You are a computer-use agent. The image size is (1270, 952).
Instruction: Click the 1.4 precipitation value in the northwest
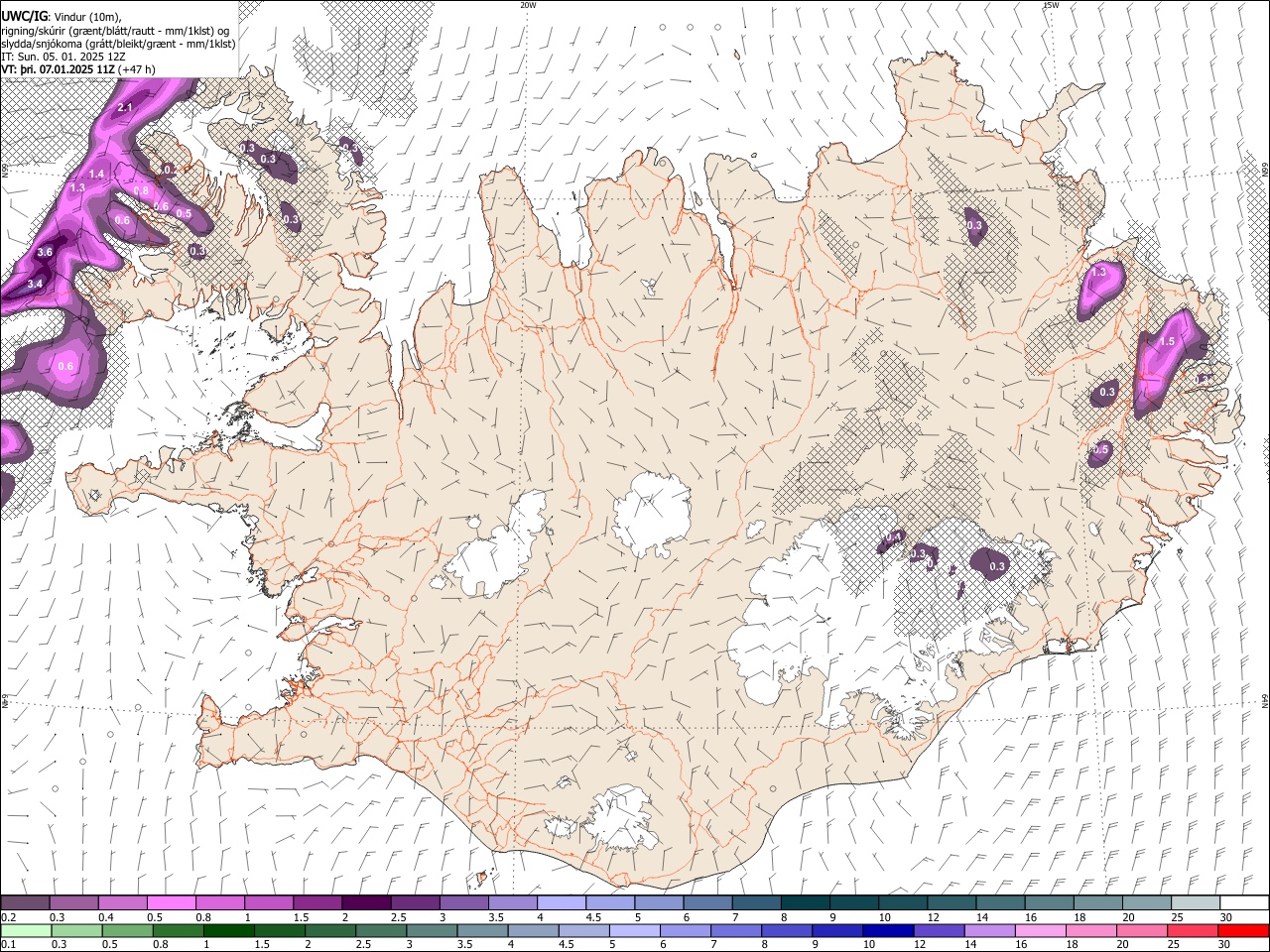pyautogui.click(x=96, y=174)
